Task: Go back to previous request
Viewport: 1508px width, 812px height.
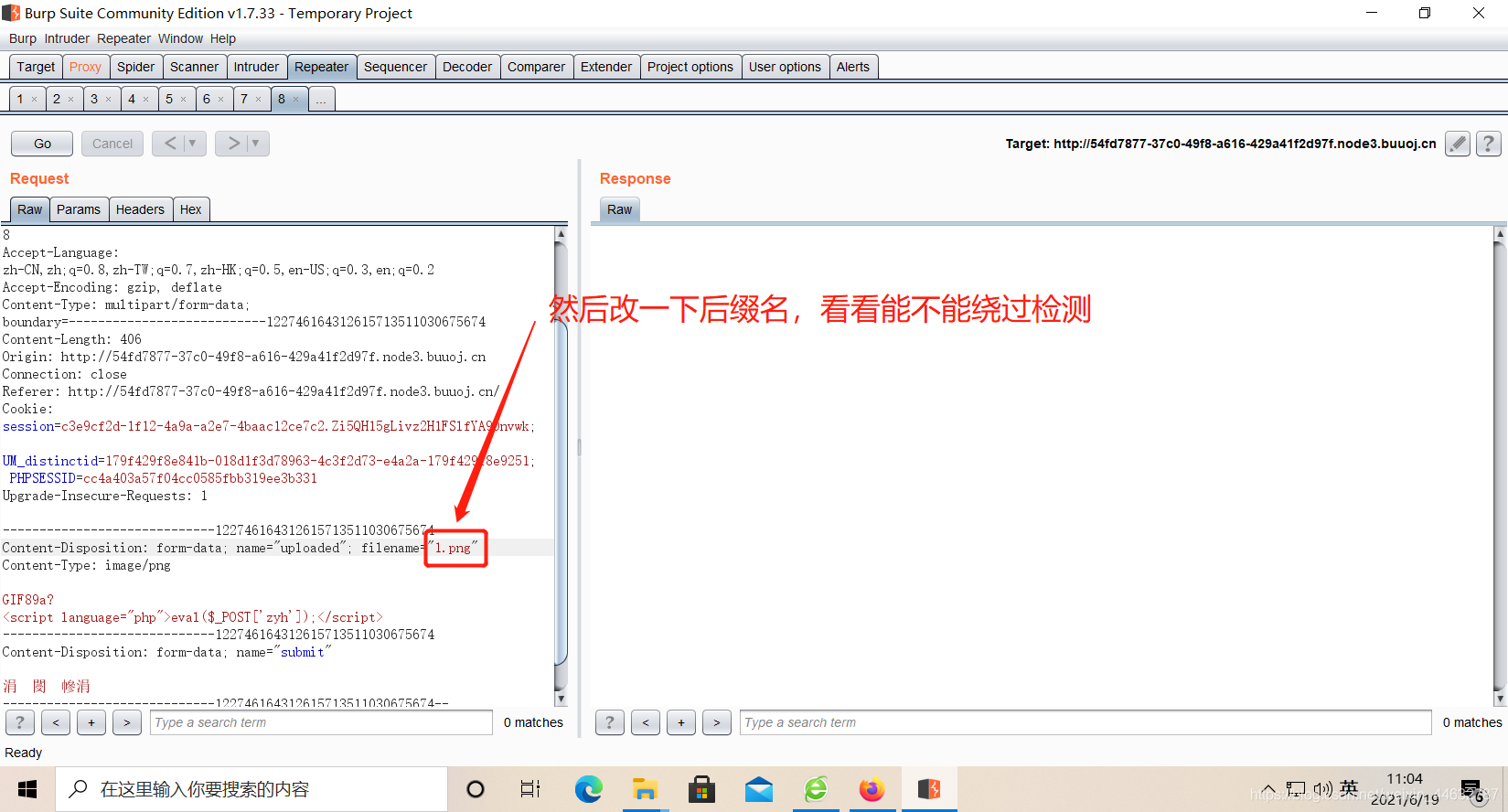Action: point(169,144)
